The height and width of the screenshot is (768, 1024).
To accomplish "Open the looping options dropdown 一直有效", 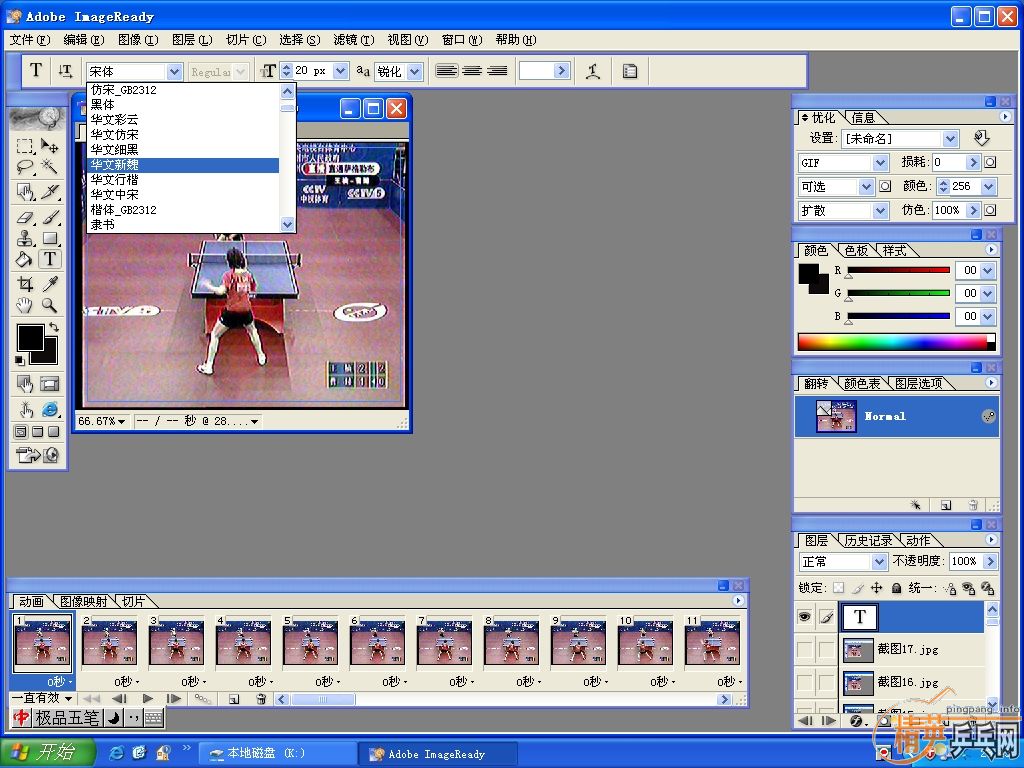I will pos(42,698).
